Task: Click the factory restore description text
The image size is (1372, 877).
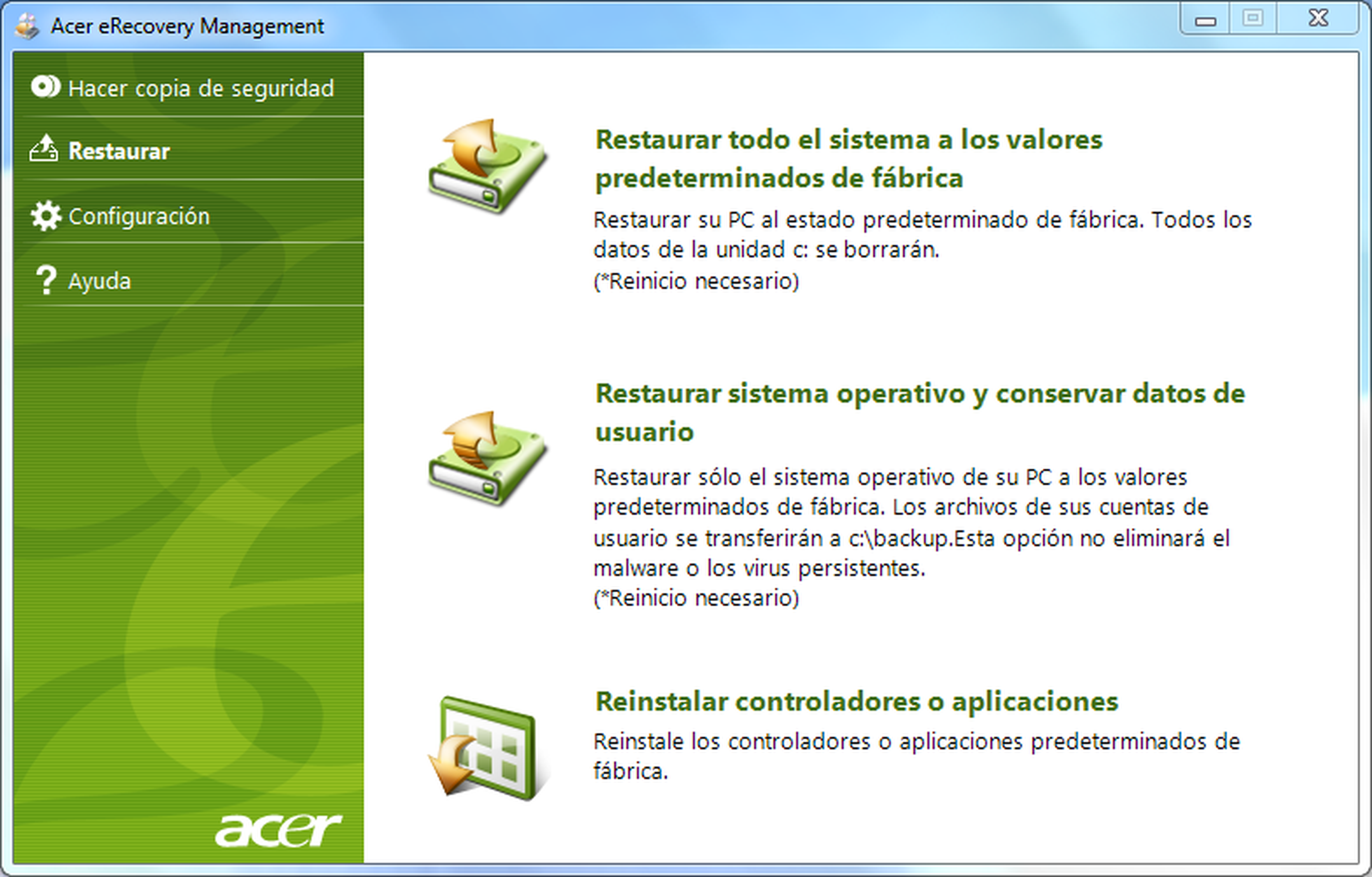Action: [x=921, y=235]
